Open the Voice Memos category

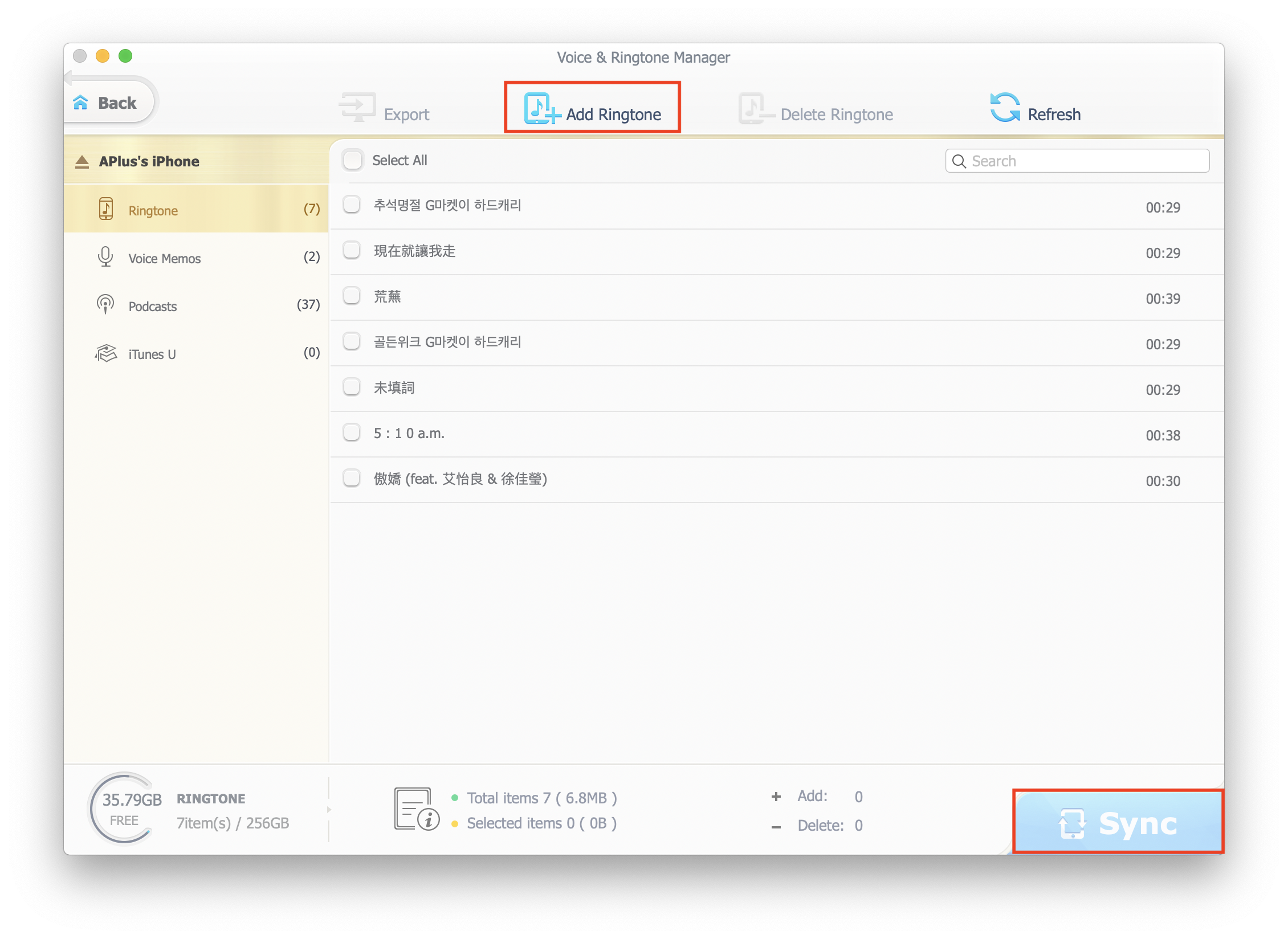click(196, 257)
